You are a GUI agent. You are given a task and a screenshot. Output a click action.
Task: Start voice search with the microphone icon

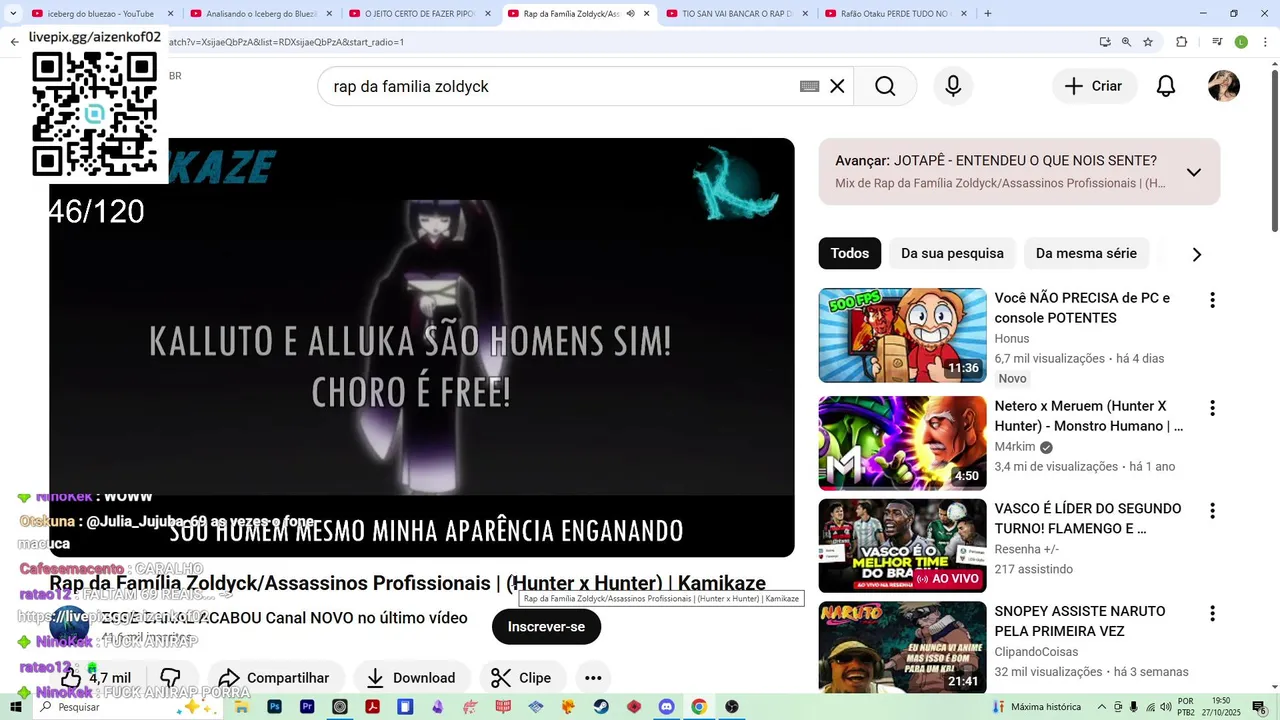[x=953, y=86]
